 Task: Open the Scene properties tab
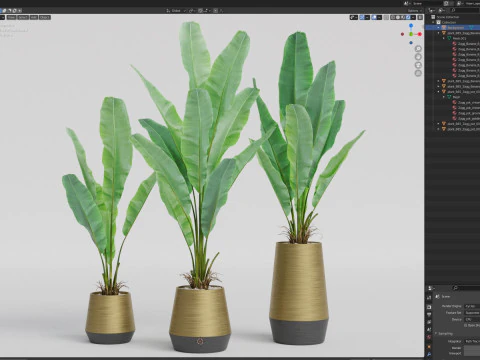[429, 329]
